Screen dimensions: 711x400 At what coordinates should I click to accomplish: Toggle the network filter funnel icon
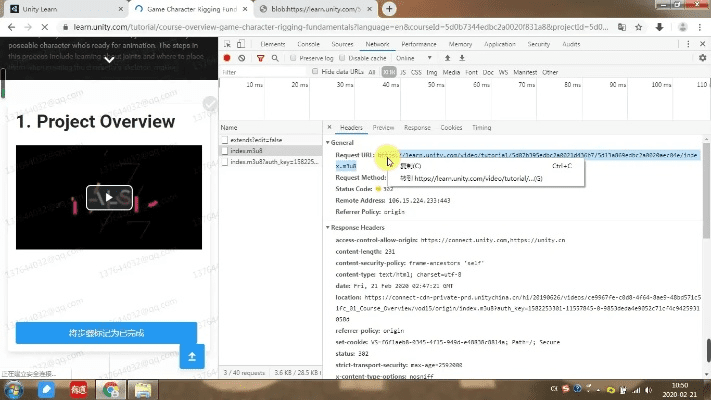tap(260, 58)
